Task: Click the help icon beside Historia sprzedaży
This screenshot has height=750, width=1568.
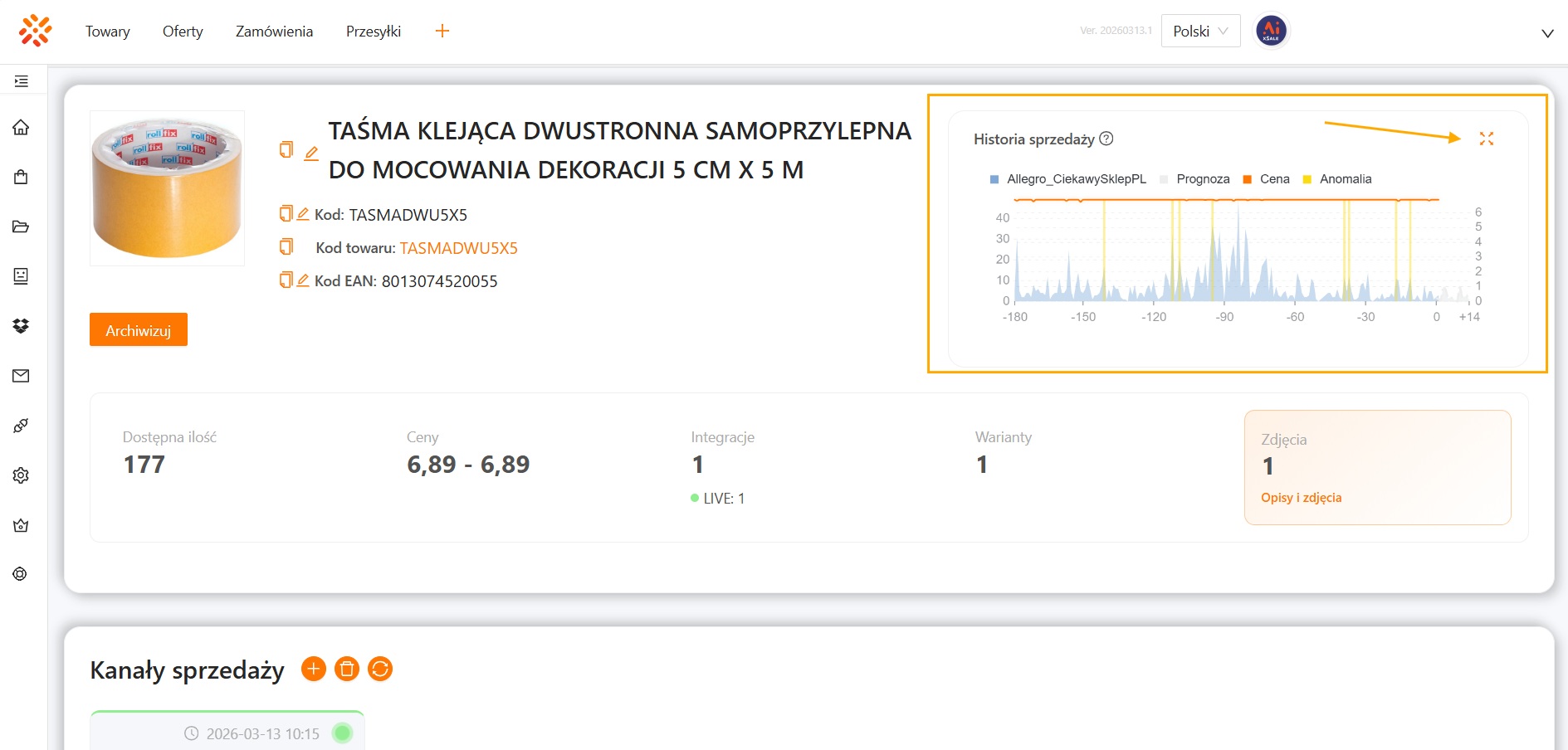Action: click(1106, 139)
